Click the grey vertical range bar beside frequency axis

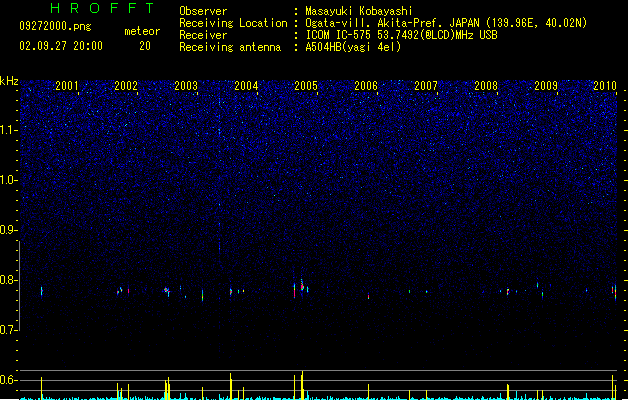(20, 286)
